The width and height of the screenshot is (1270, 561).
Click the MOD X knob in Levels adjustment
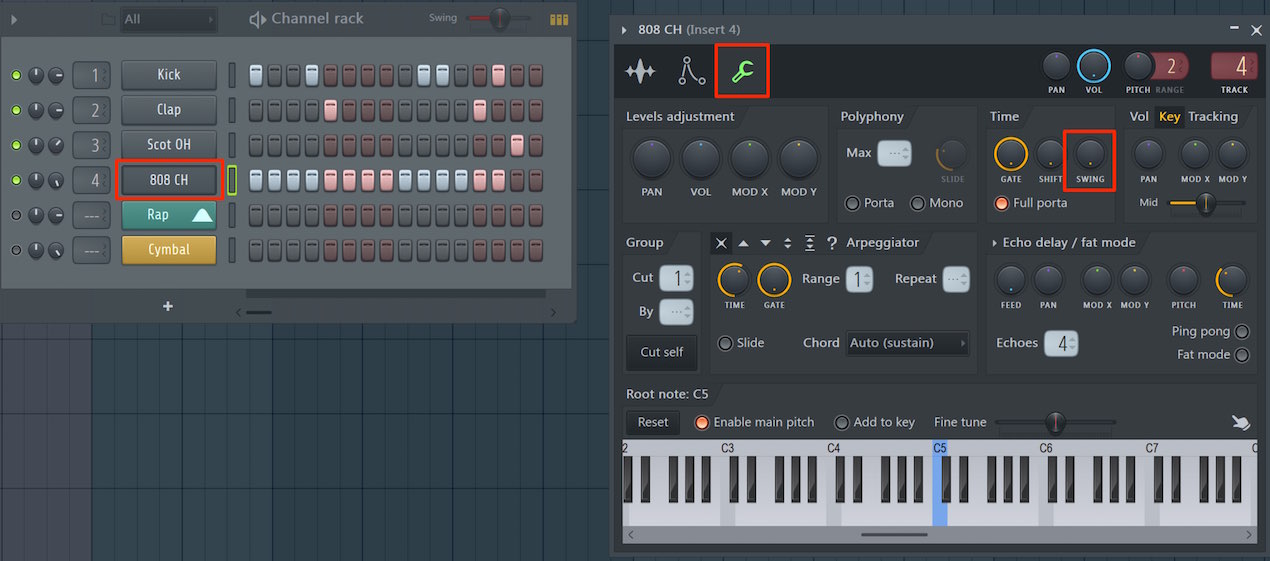(x=749, y=159)
